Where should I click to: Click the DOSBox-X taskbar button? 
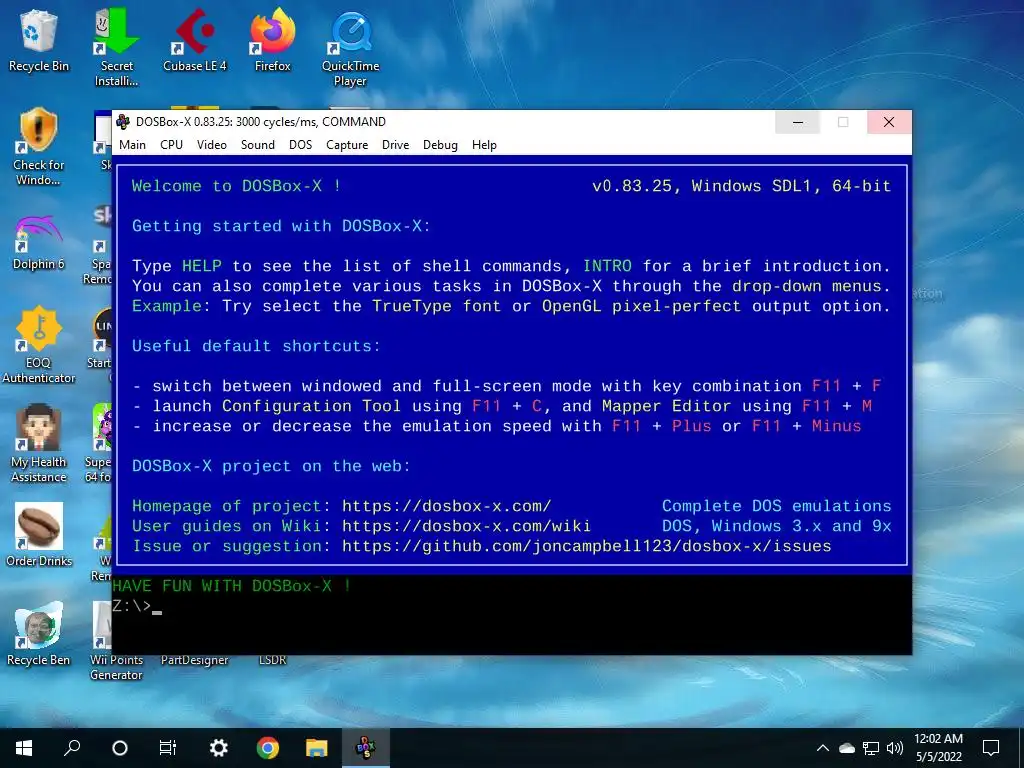pyautogui.click(x=366, y=748)
